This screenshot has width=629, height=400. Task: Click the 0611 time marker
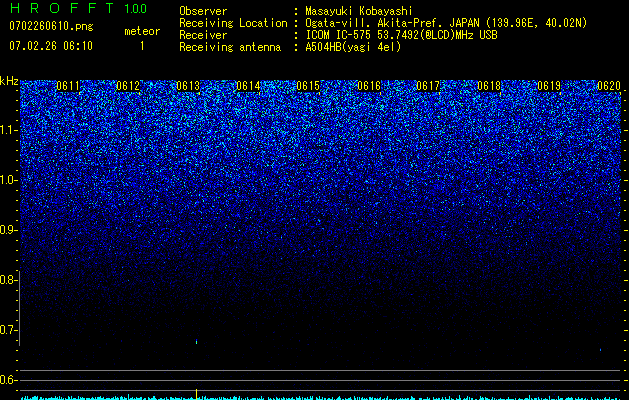click(68, 86)
